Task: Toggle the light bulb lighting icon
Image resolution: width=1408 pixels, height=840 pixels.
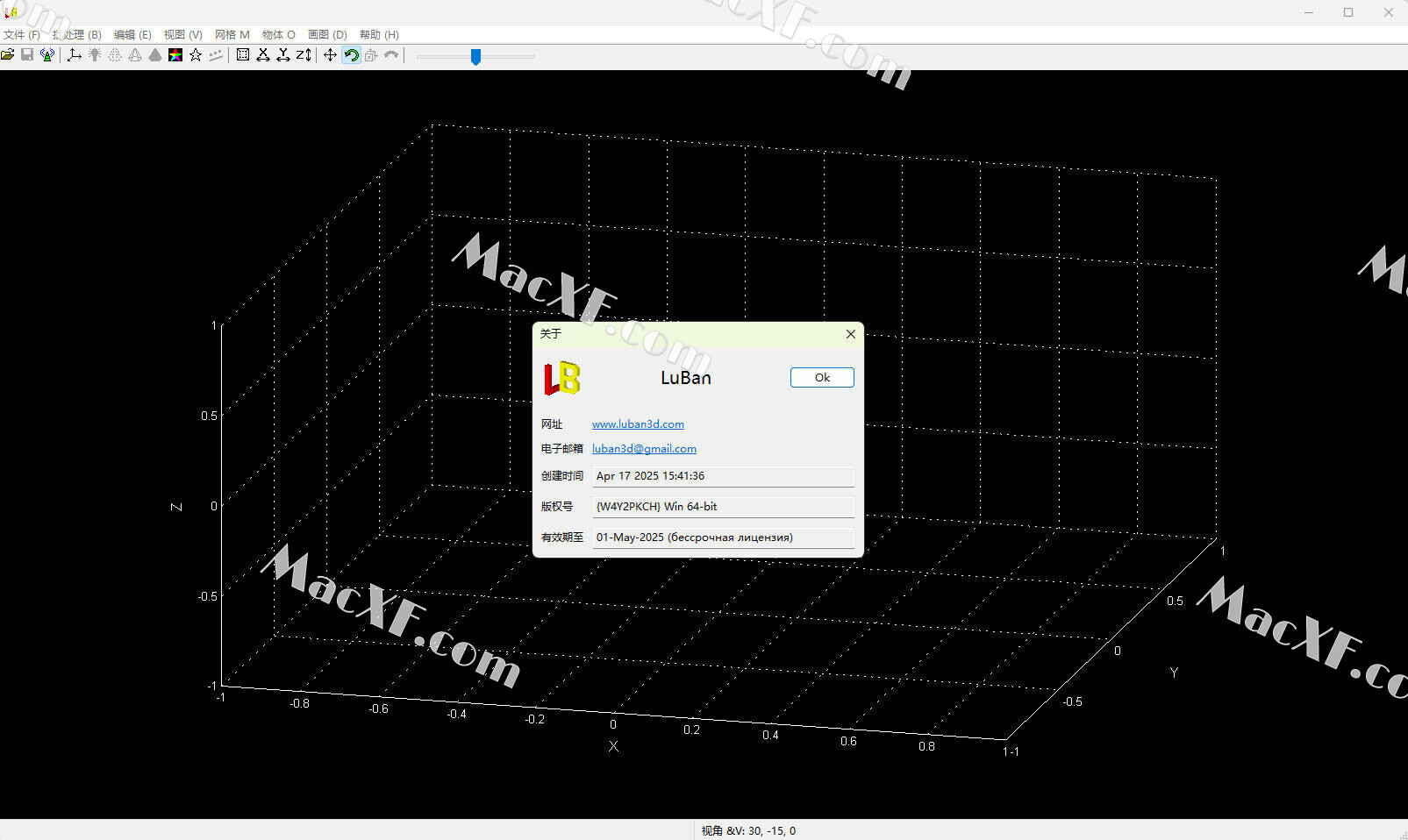Action: (95, 55)
